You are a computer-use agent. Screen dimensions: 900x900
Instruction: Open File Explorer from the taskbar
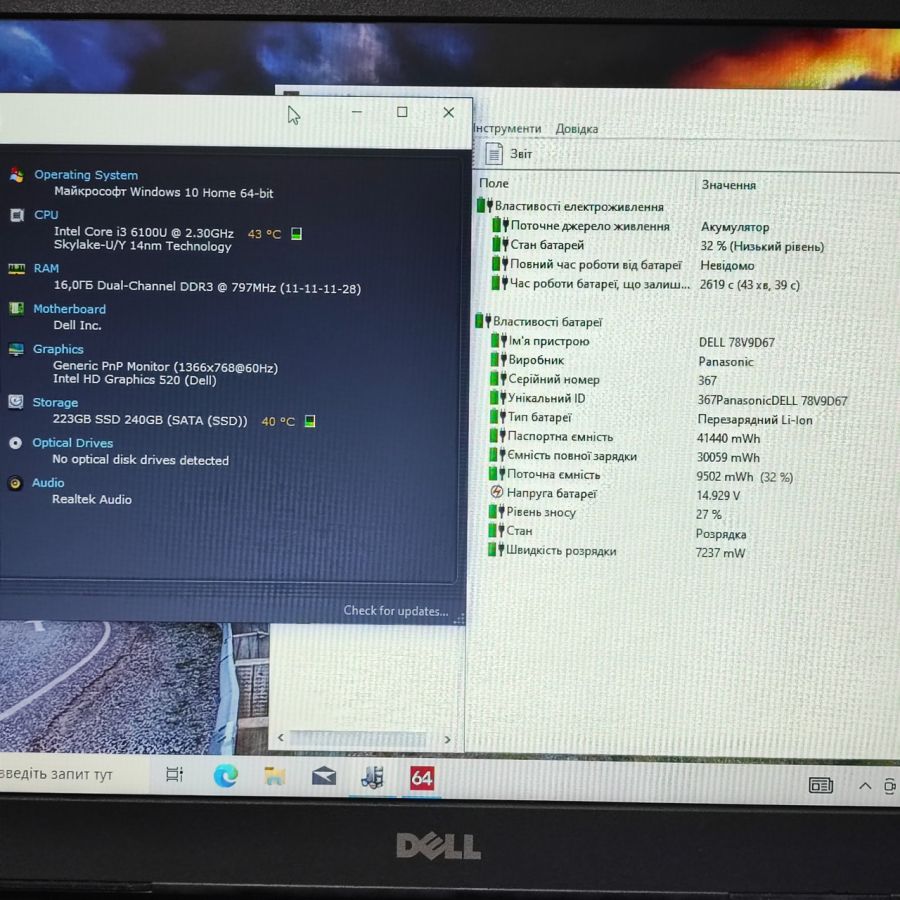click(275, 777)
